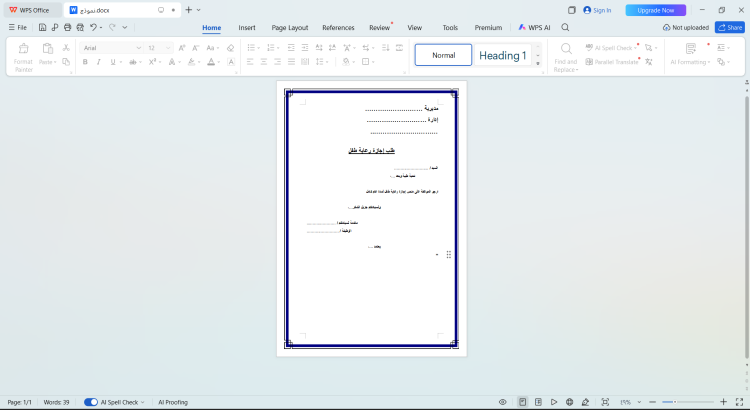Click the Cut scissors icon
750x410 pixels.
pos(66,48)
